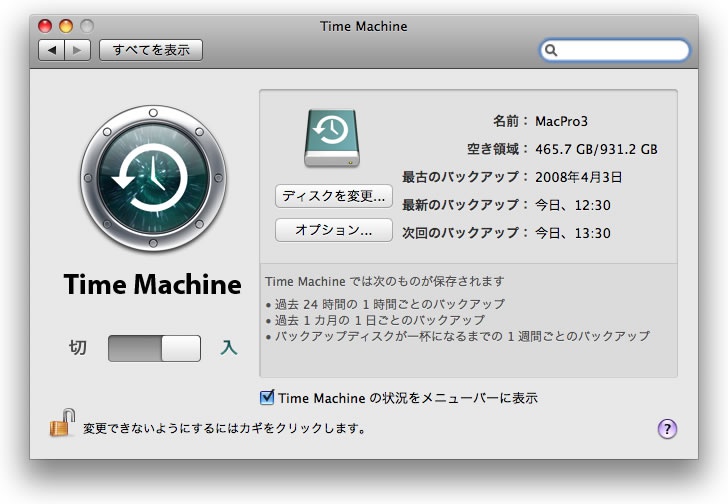This screenshot has height=504, width=728.
Task: Go back with the left arrow button
Action: pyautogui.click(x=52, y=50)
